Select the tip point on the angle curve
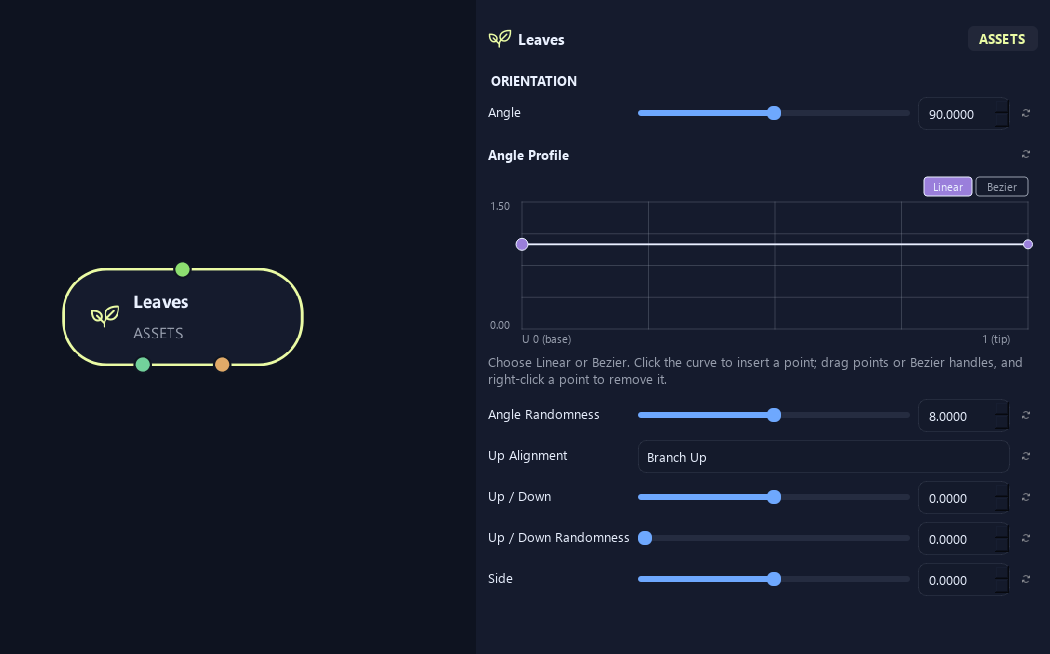1050x654 pixels. click(x=1028, y=244)
